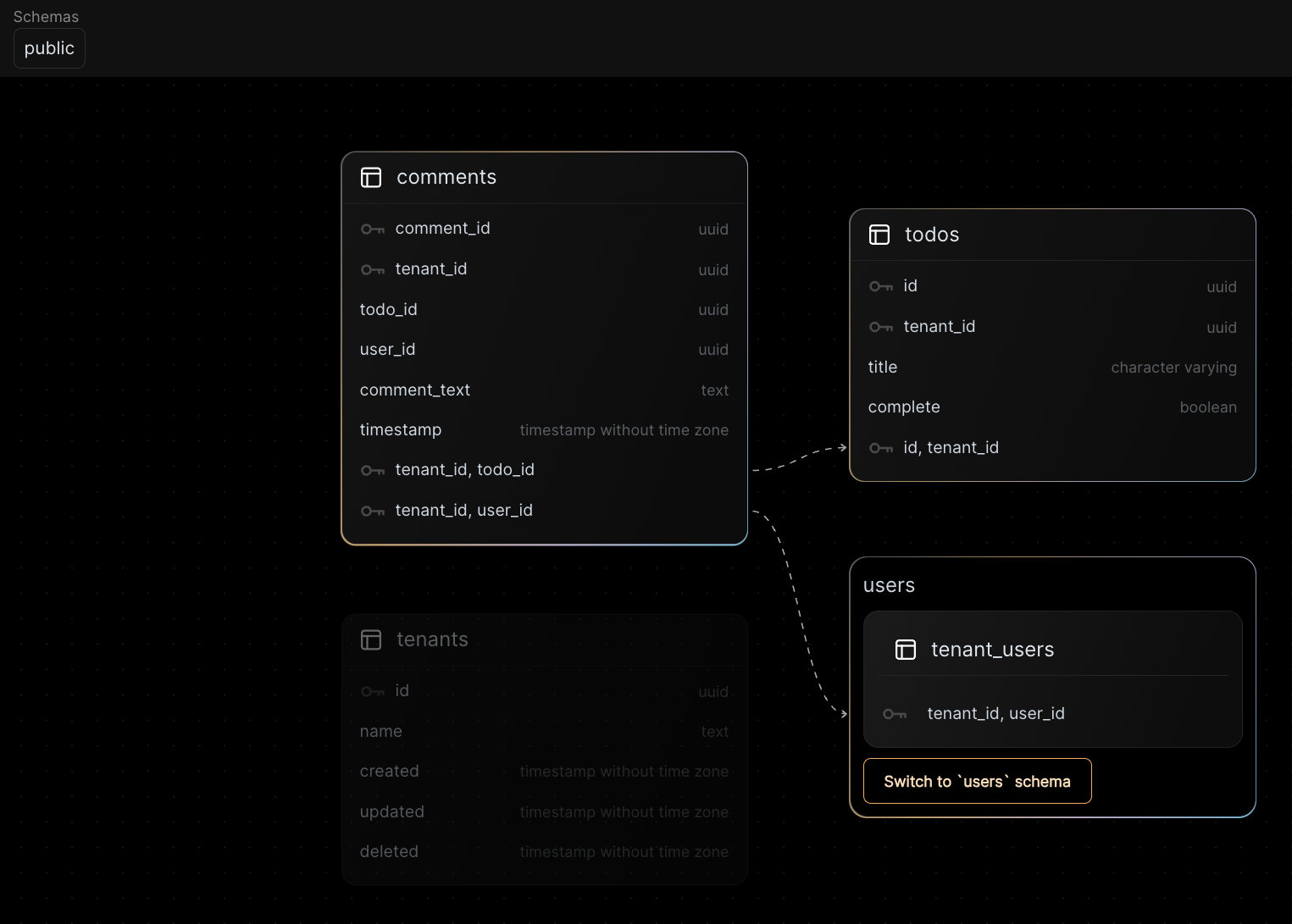Click the key icon beside id in tenants
This screenshot has width=1292, height=924.
click(x=373, y=691)
